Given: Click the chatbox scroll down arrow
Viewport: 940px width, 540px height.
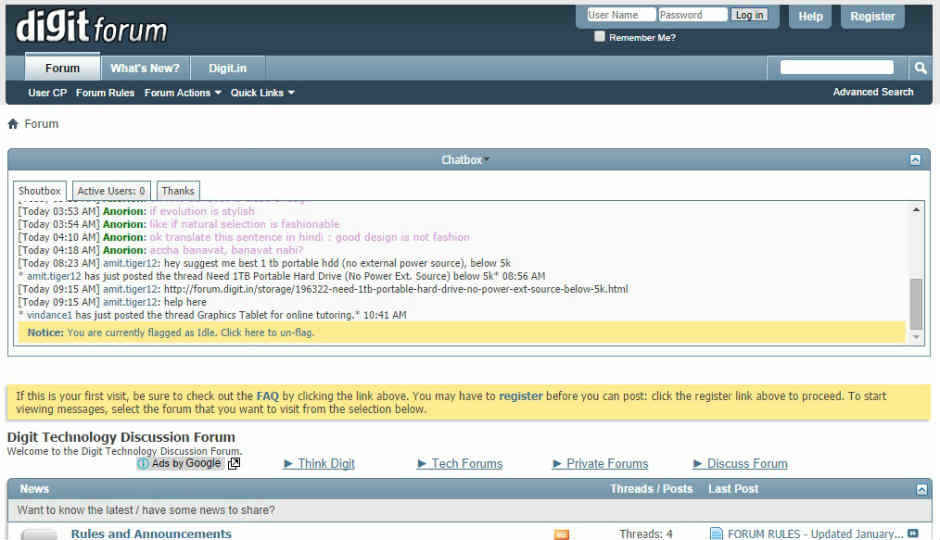Looking at the screenshot, I should [x=916, y=337].
